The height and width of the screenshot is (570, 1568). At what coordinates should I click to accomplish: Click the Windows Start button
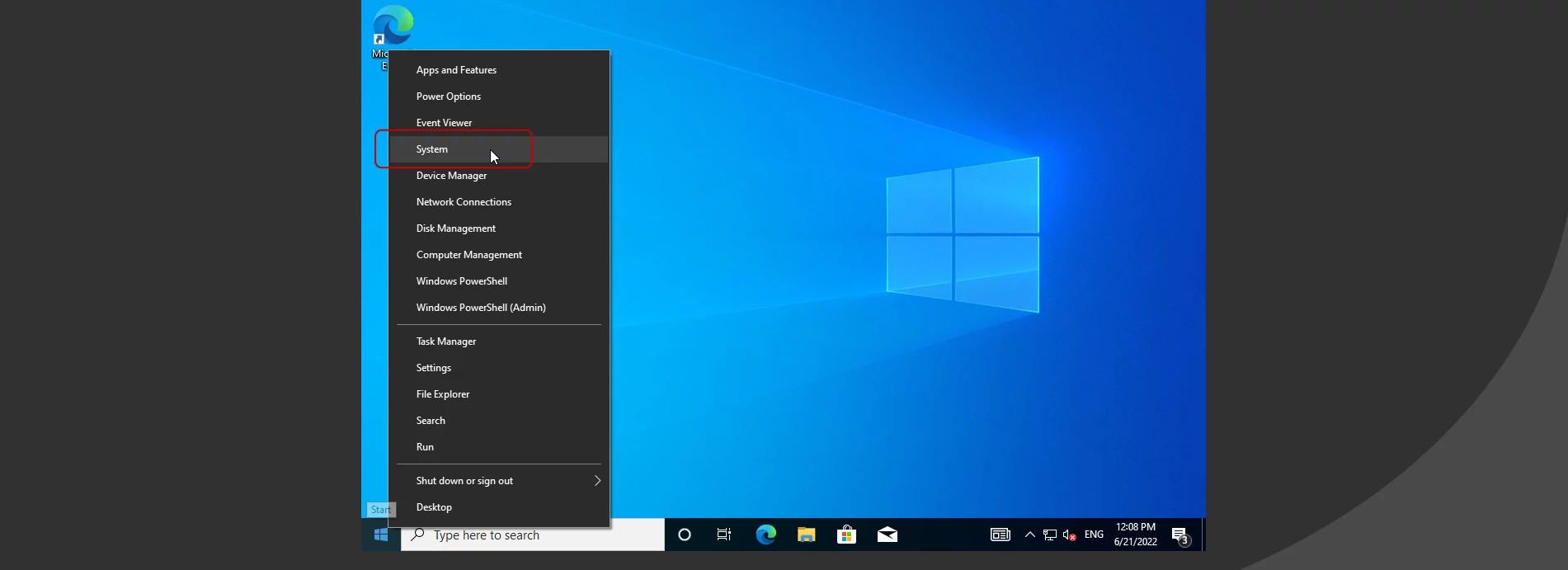pos(381,535)
